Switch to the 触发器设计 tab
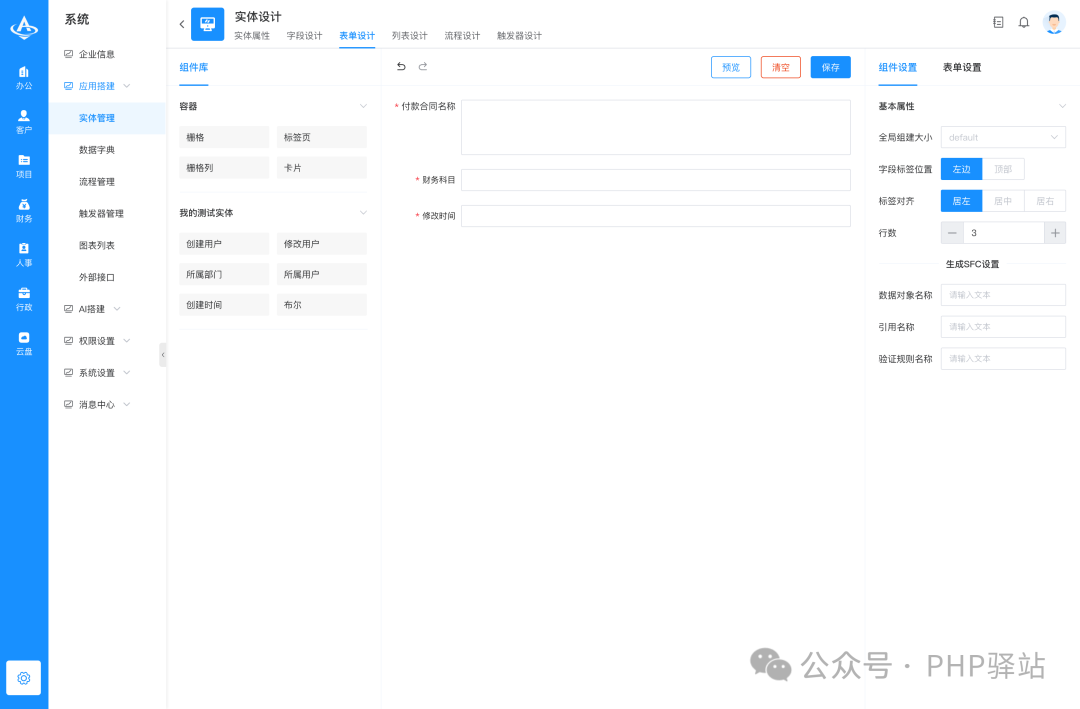This screenshot has width=1080, height=709. pyautogui.click(x=519, y=36)
